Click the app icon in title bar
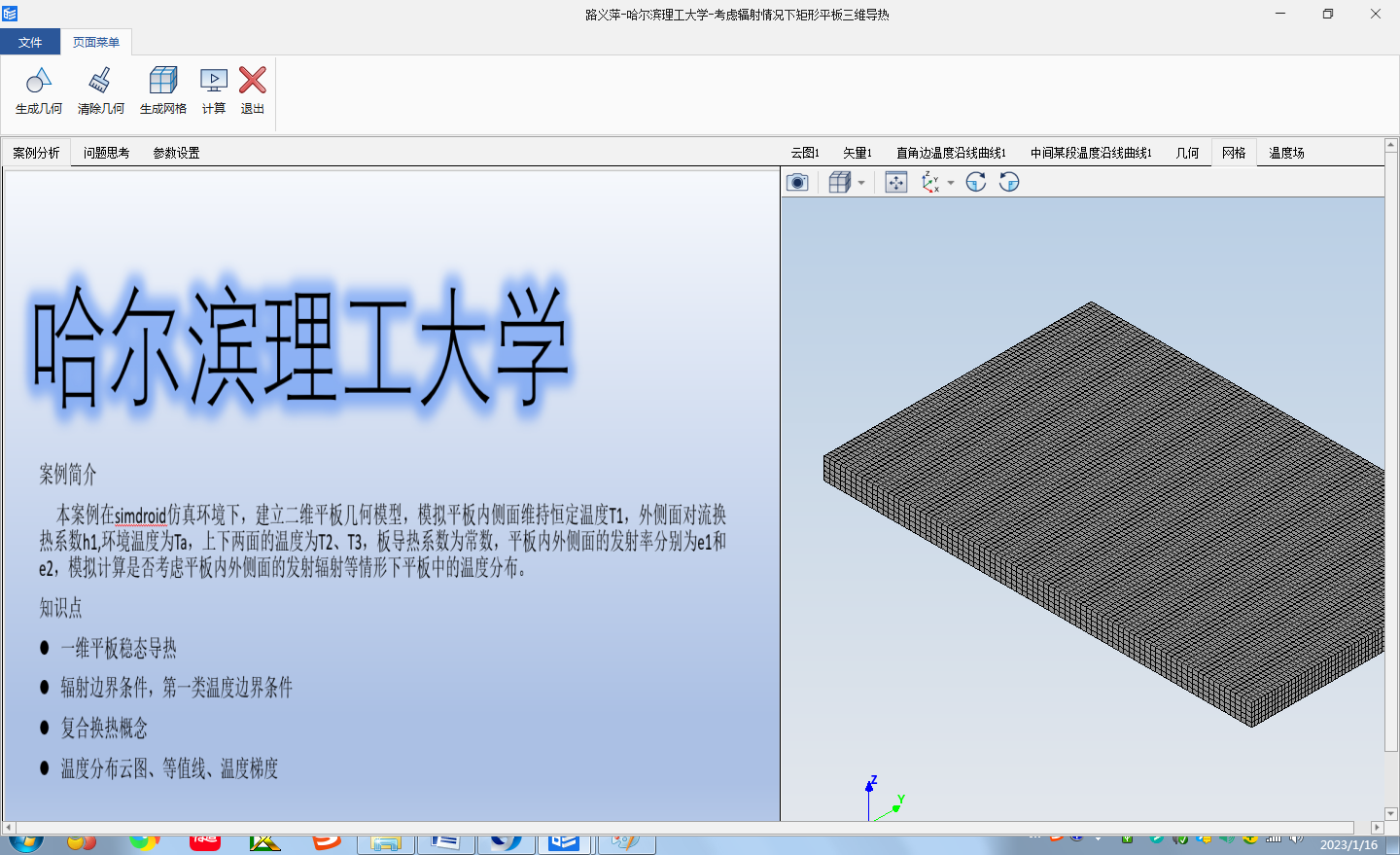 [x=10, y=14]
